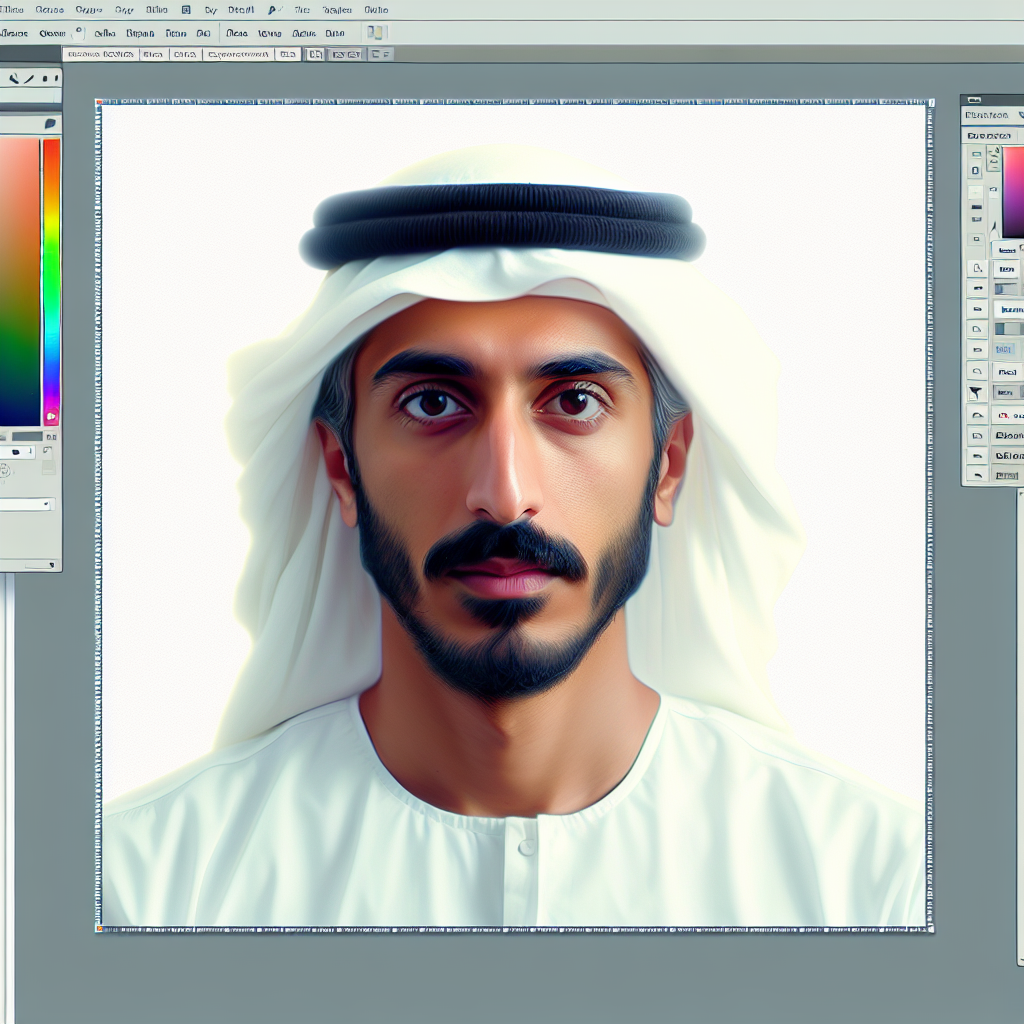Click the first icon button after the options bar segments

315,54
